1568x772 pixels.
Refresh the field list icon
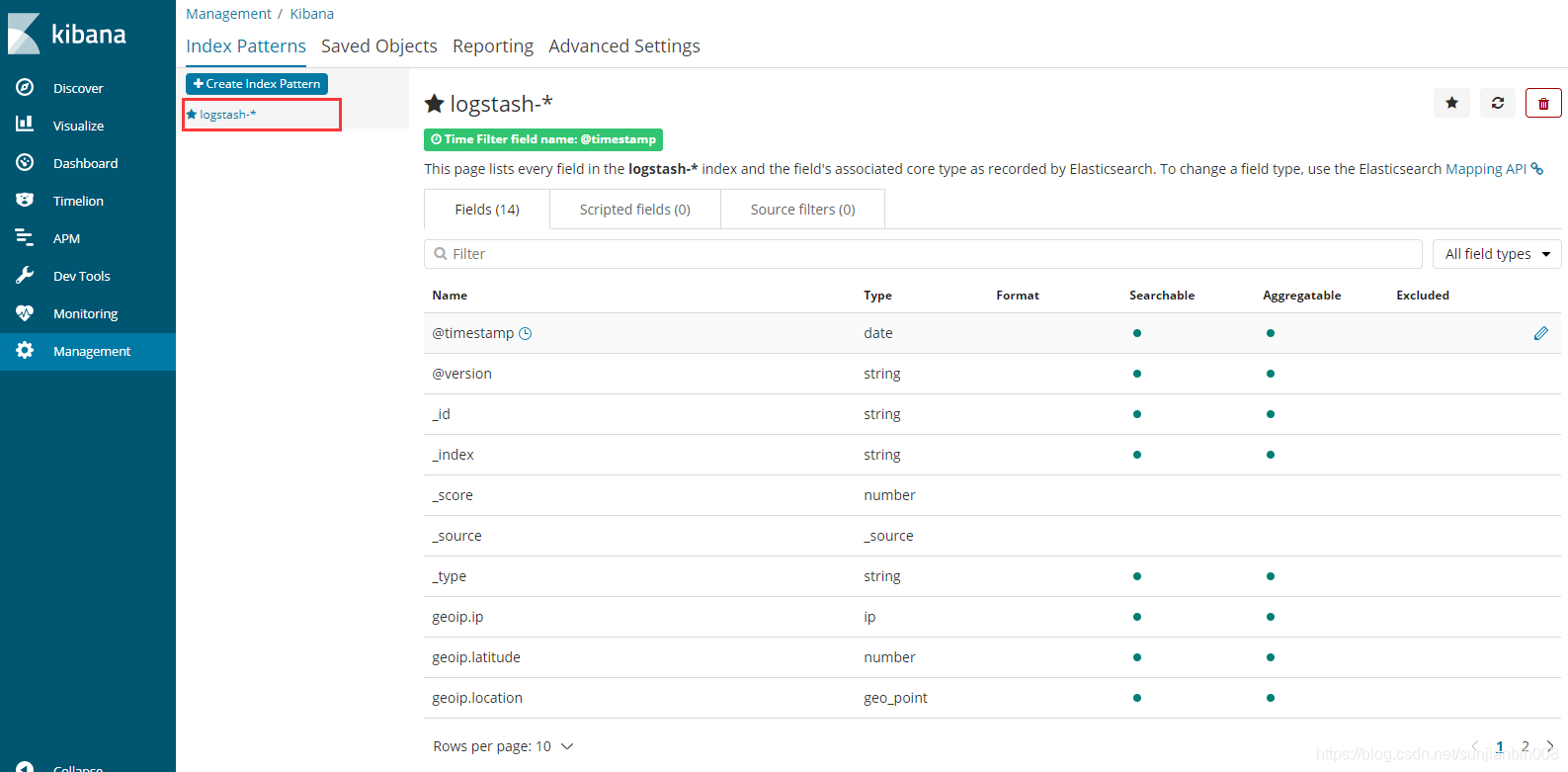pos(1498,103)
